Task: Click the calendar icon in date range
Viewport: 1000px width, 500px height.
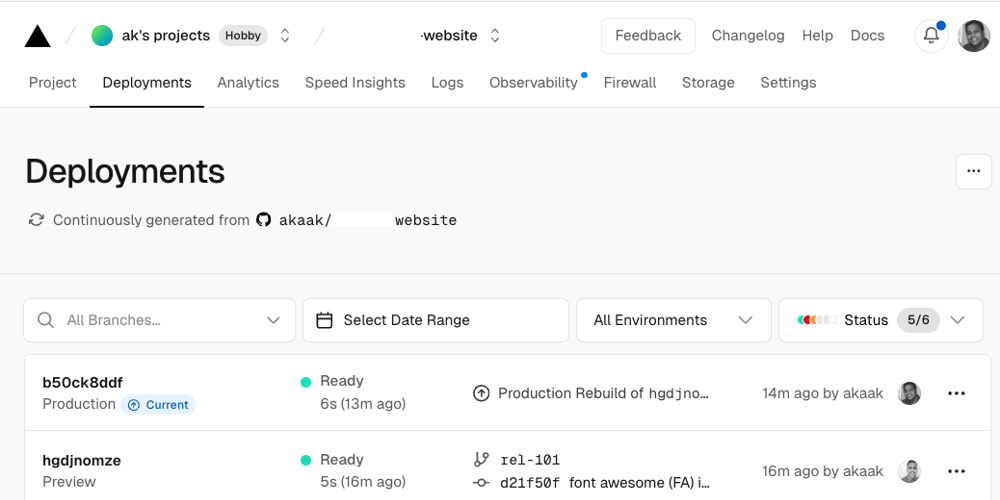Action: click(325, 320)
